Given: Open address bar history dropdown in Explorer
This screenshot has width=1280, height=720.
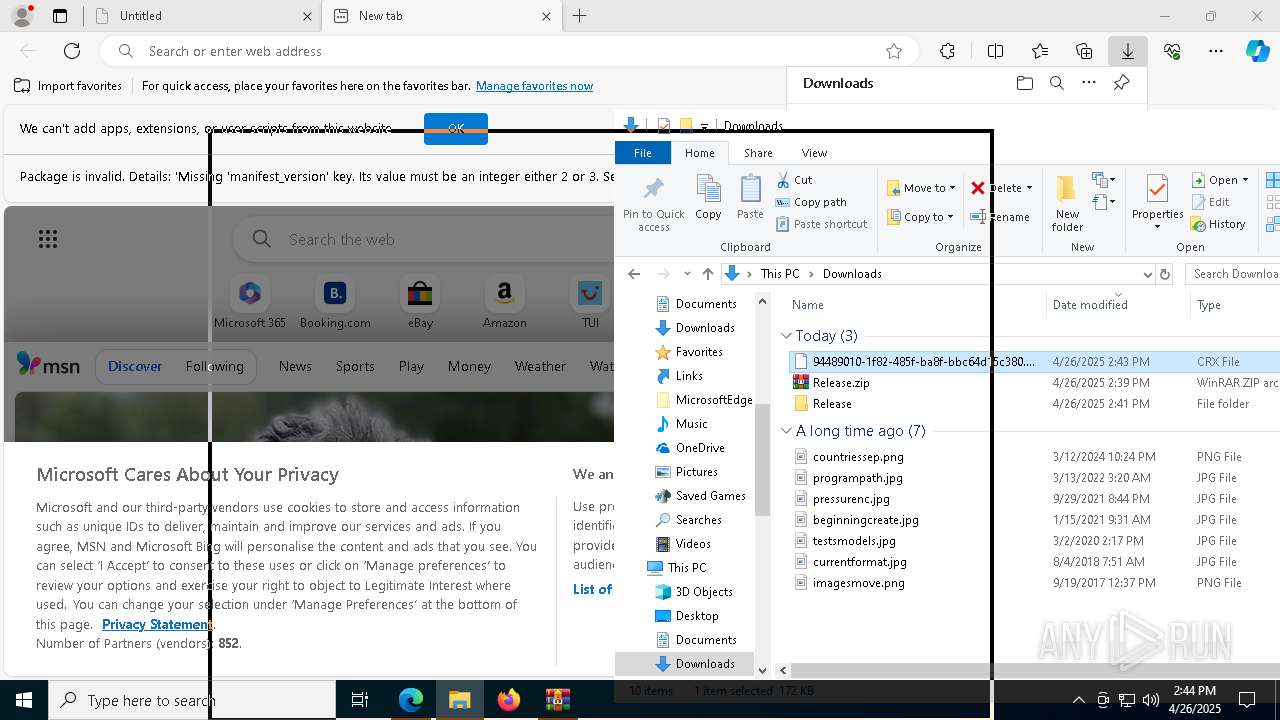Looking at the screenshot, I should pos(1147,274).
